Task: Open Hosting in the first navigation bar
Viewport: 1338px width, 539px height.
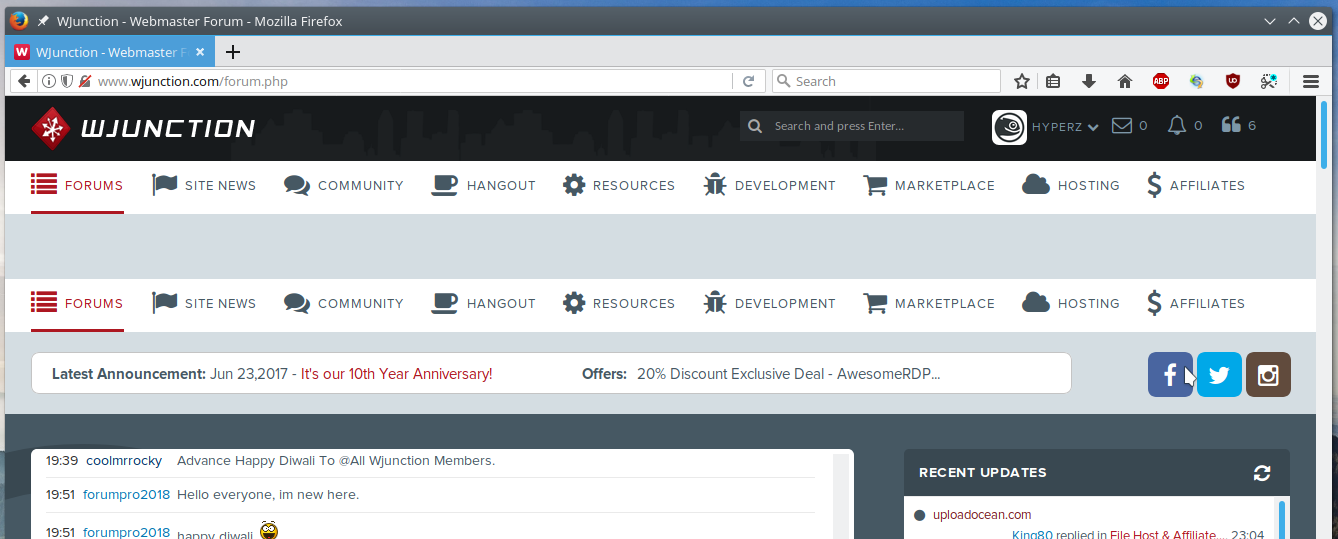Action: click(x=1071, y=185)
